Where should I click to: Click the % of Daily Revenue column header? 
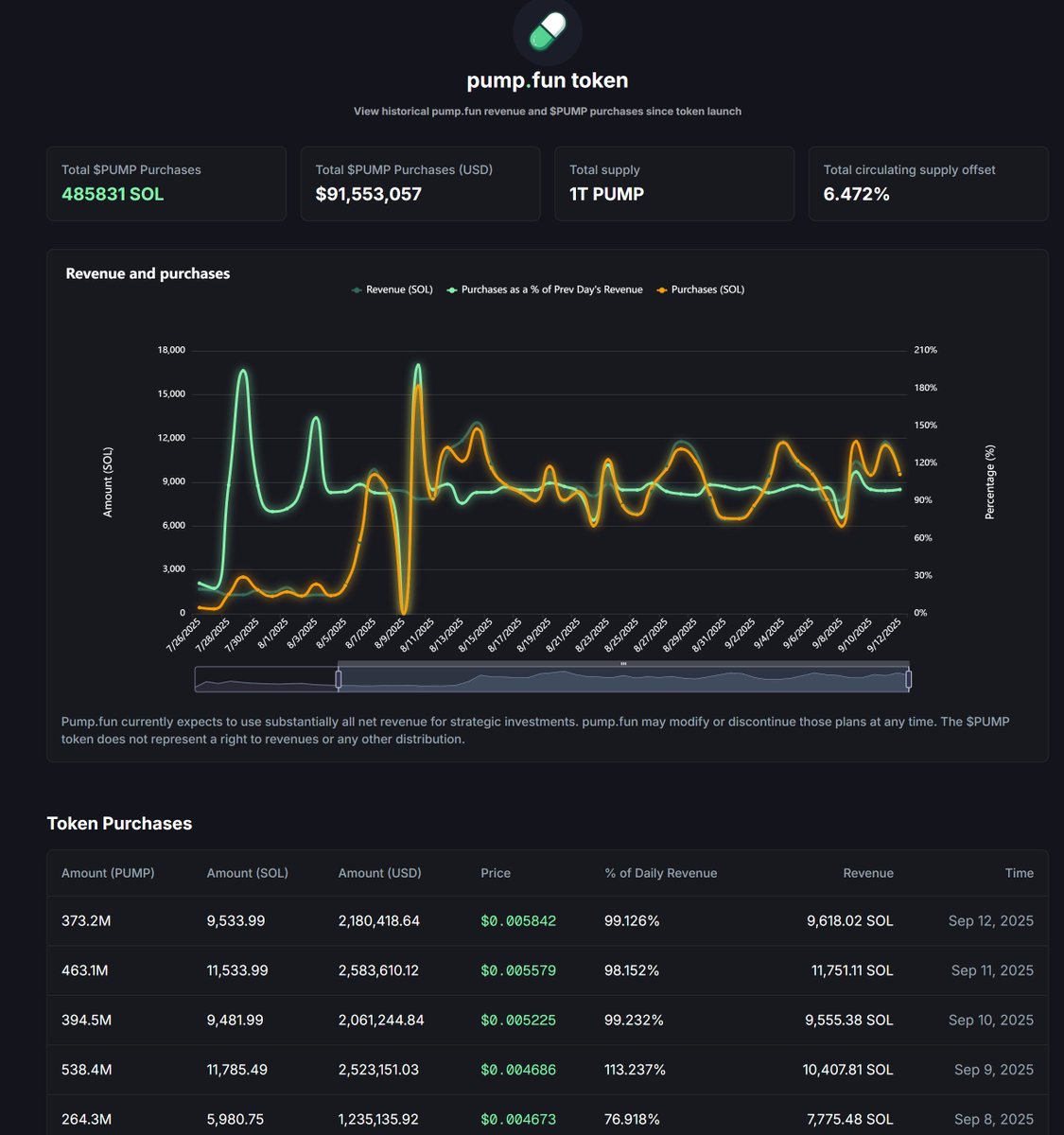click(660, 873)
